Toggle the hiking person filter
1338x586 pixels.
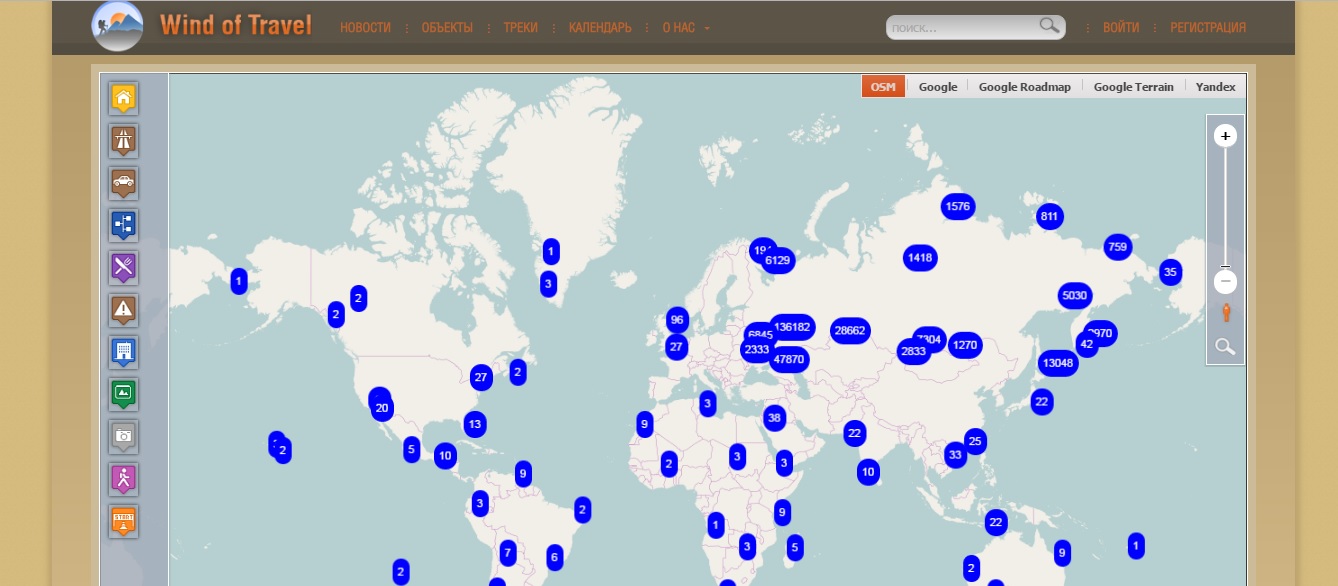click(x=123, y=479)
